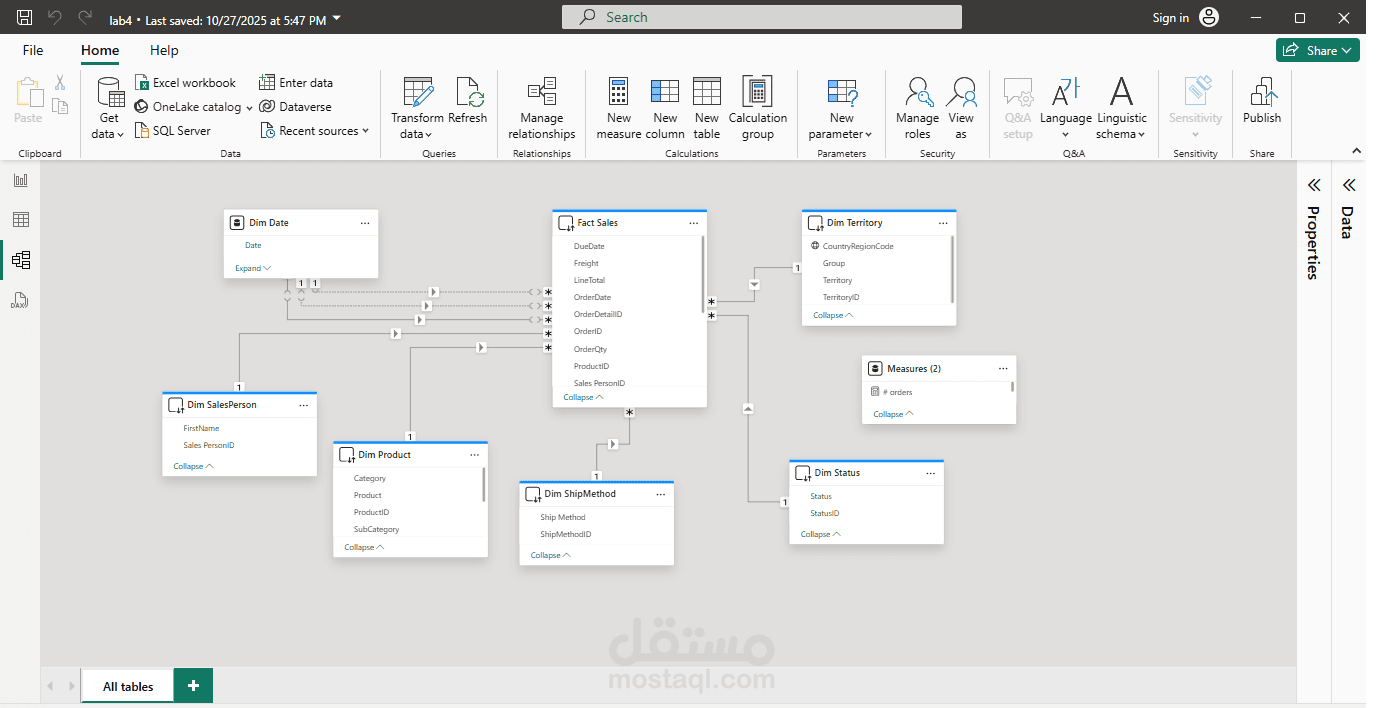
Task: Collapse the Dim SalesPerson table
Action: click(x=193, y=466)
